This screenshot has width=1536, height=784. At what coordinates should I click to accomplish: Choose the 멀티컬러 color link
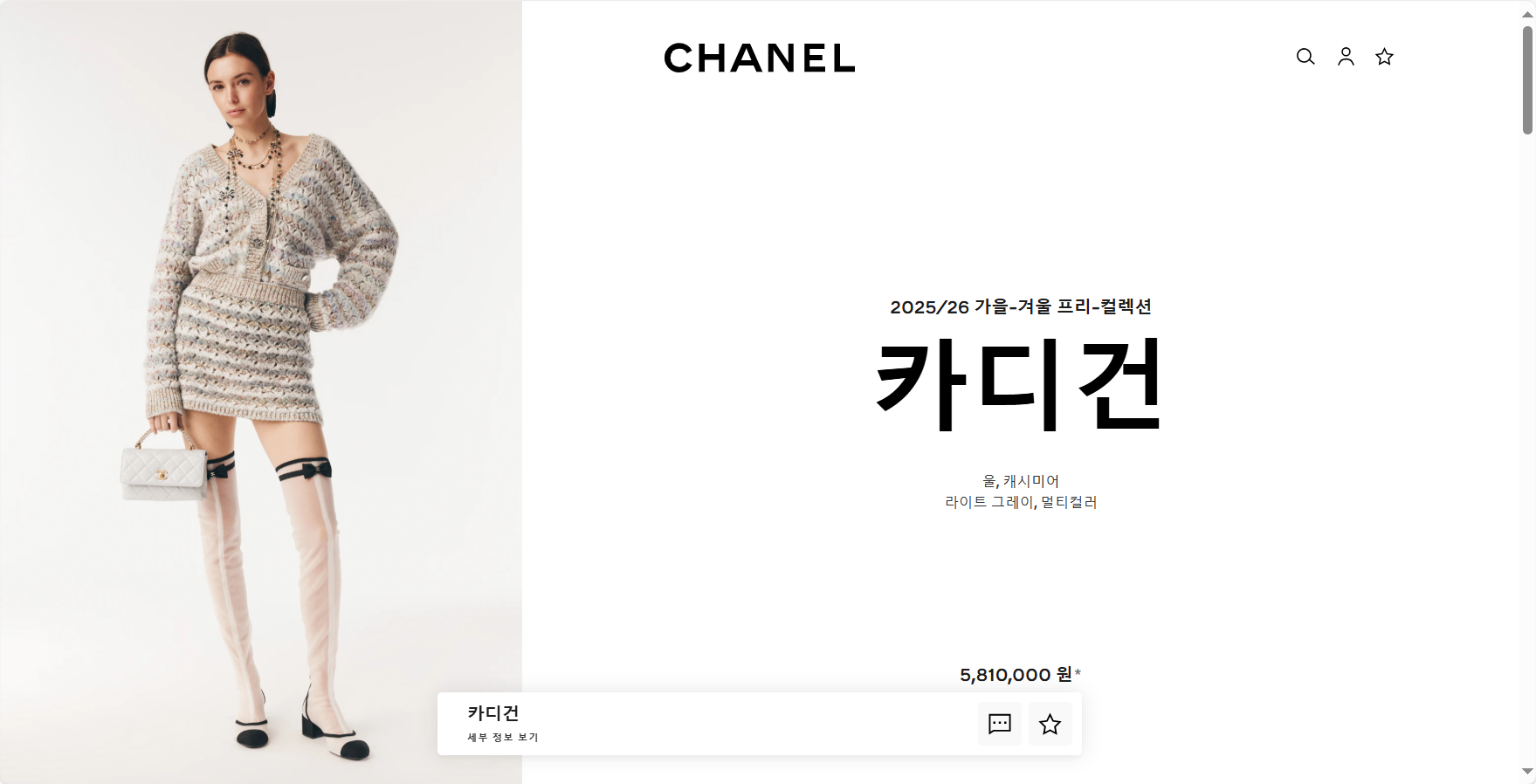1069,502
